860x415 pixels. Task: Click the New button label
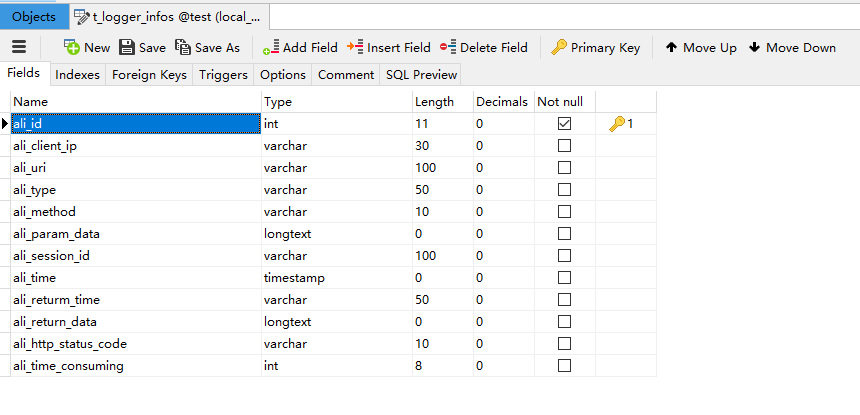click(97, 48)
